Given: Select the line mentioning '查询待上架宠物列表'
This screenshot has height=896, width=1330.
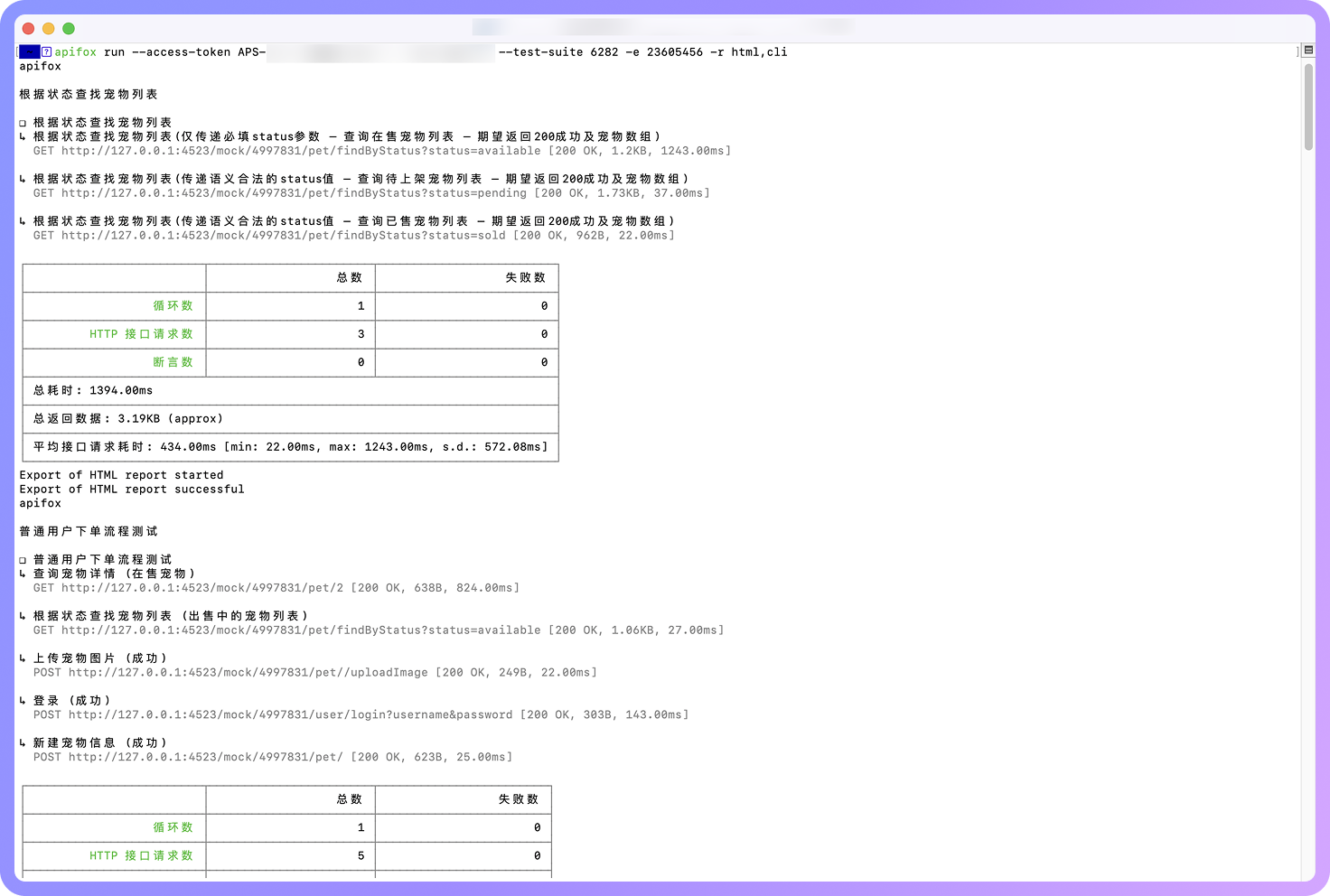Looking at the screenshot, I should click(354, 179).
